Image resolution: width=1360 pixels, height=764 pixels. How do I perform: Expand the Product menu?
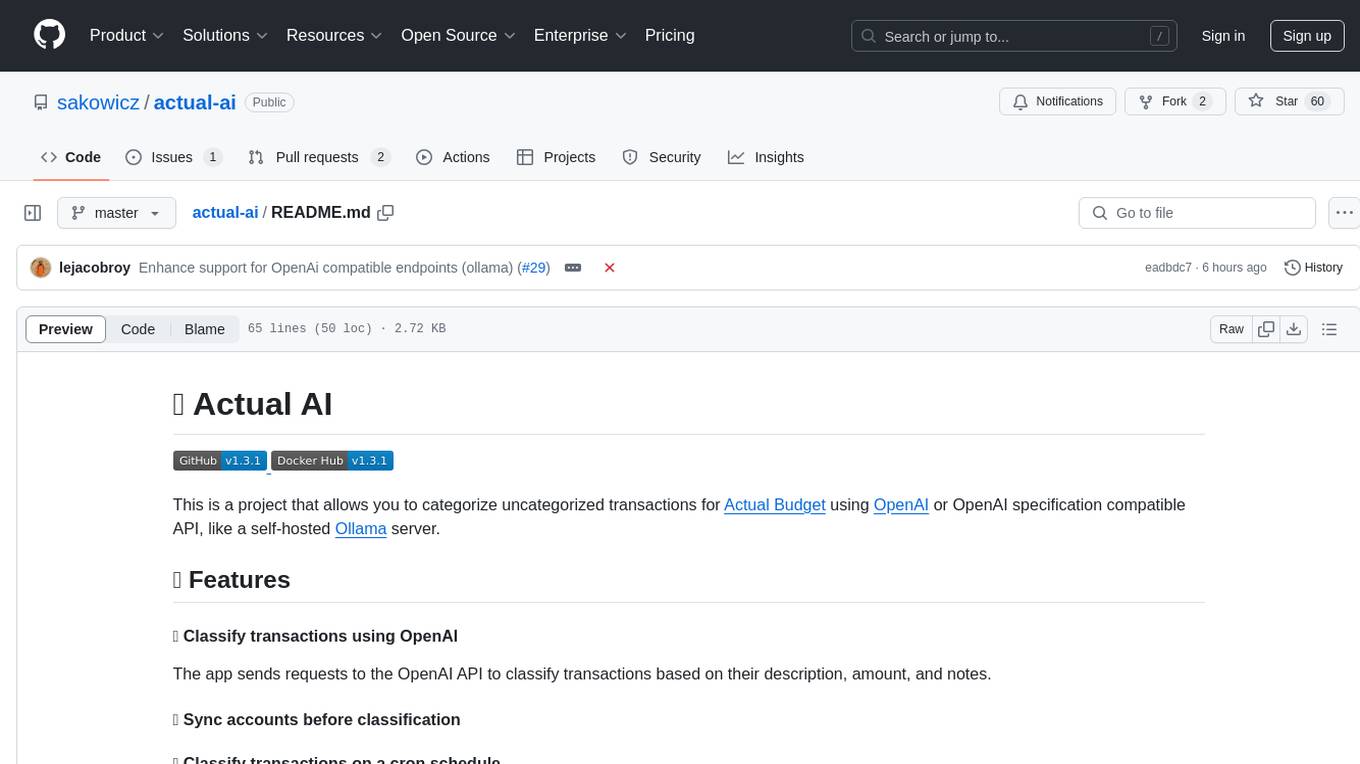[x=127, y=35]
